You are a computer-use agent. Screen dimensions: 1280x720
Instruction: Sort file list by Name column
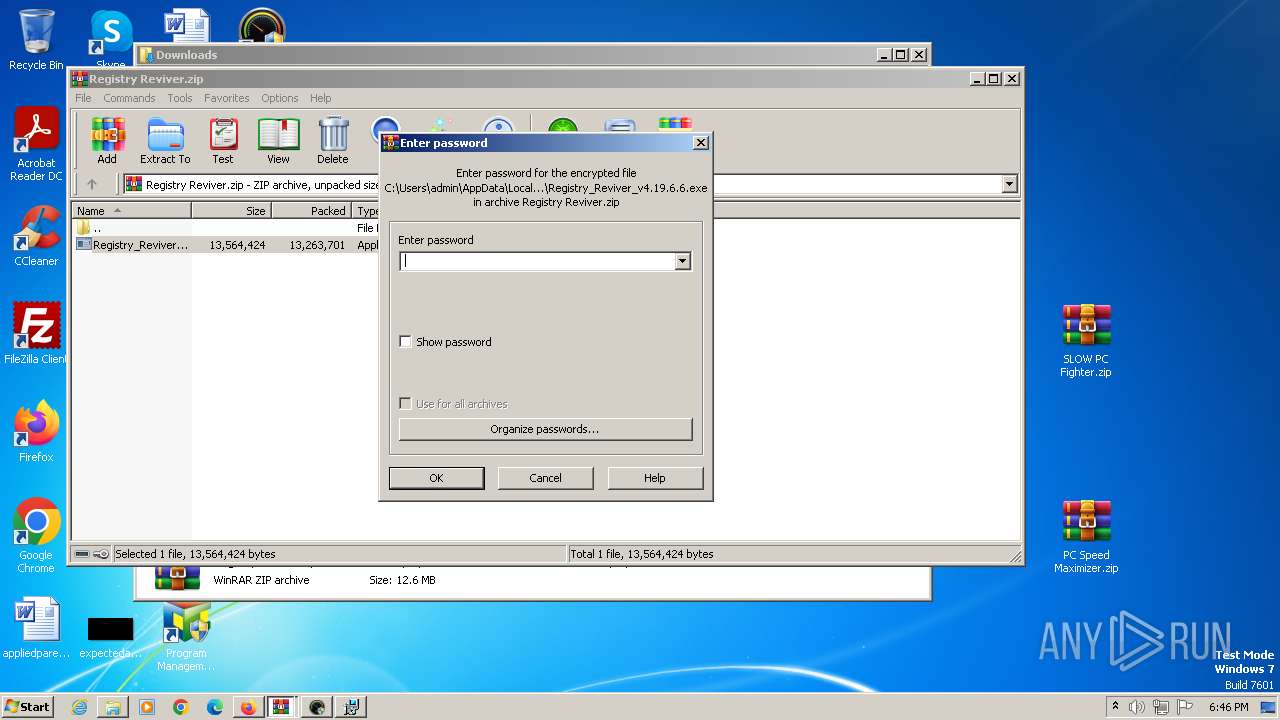tap(132, 211)
